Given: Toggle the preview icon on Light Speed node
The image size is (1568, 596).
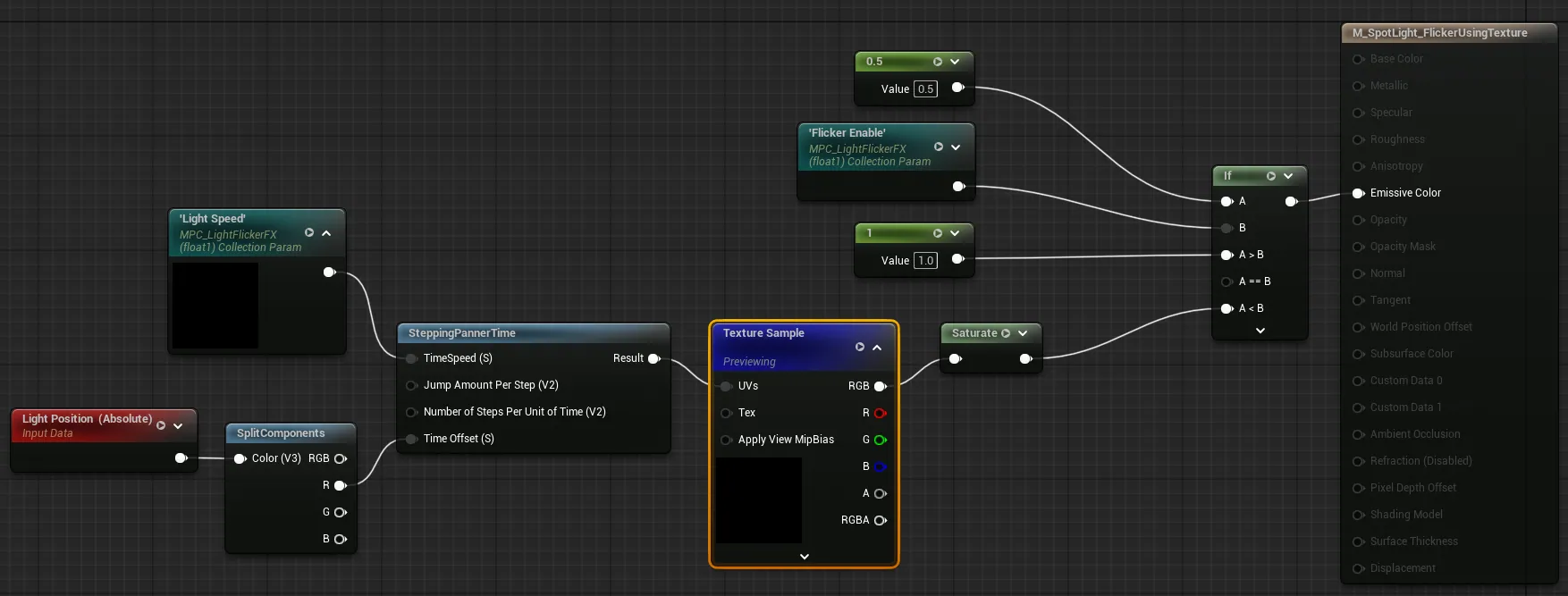Looking at the screenshot, I should coord(309,232).
